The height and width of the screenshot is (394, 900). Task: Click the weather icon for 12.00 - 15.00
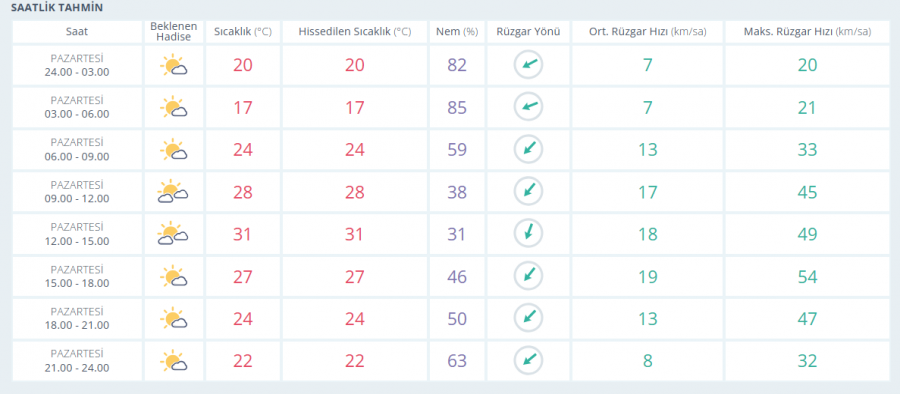click(173, 234)
